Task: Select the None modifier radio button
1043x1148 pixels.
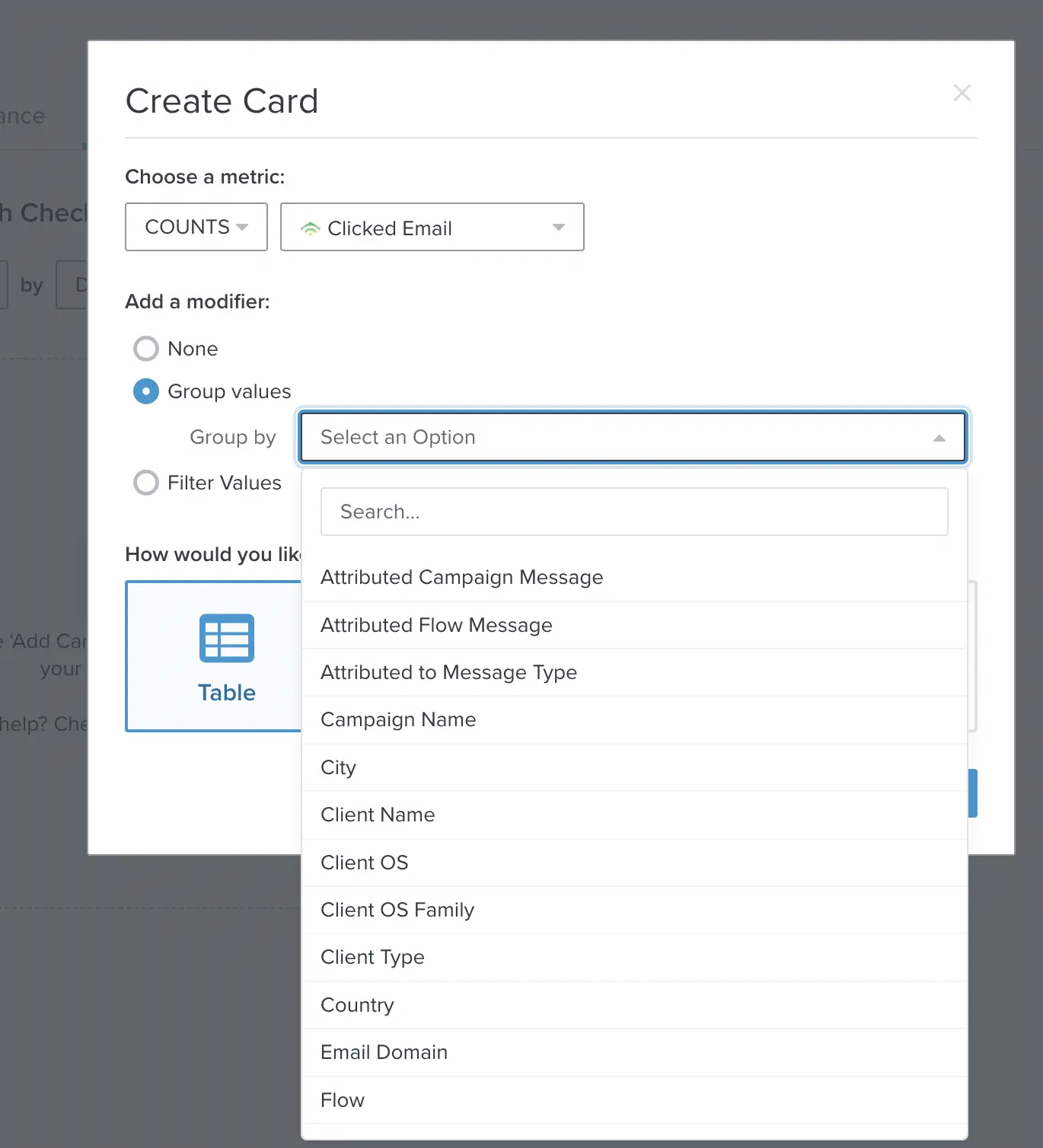Action: pyautogui.click(x=146, y=349)
